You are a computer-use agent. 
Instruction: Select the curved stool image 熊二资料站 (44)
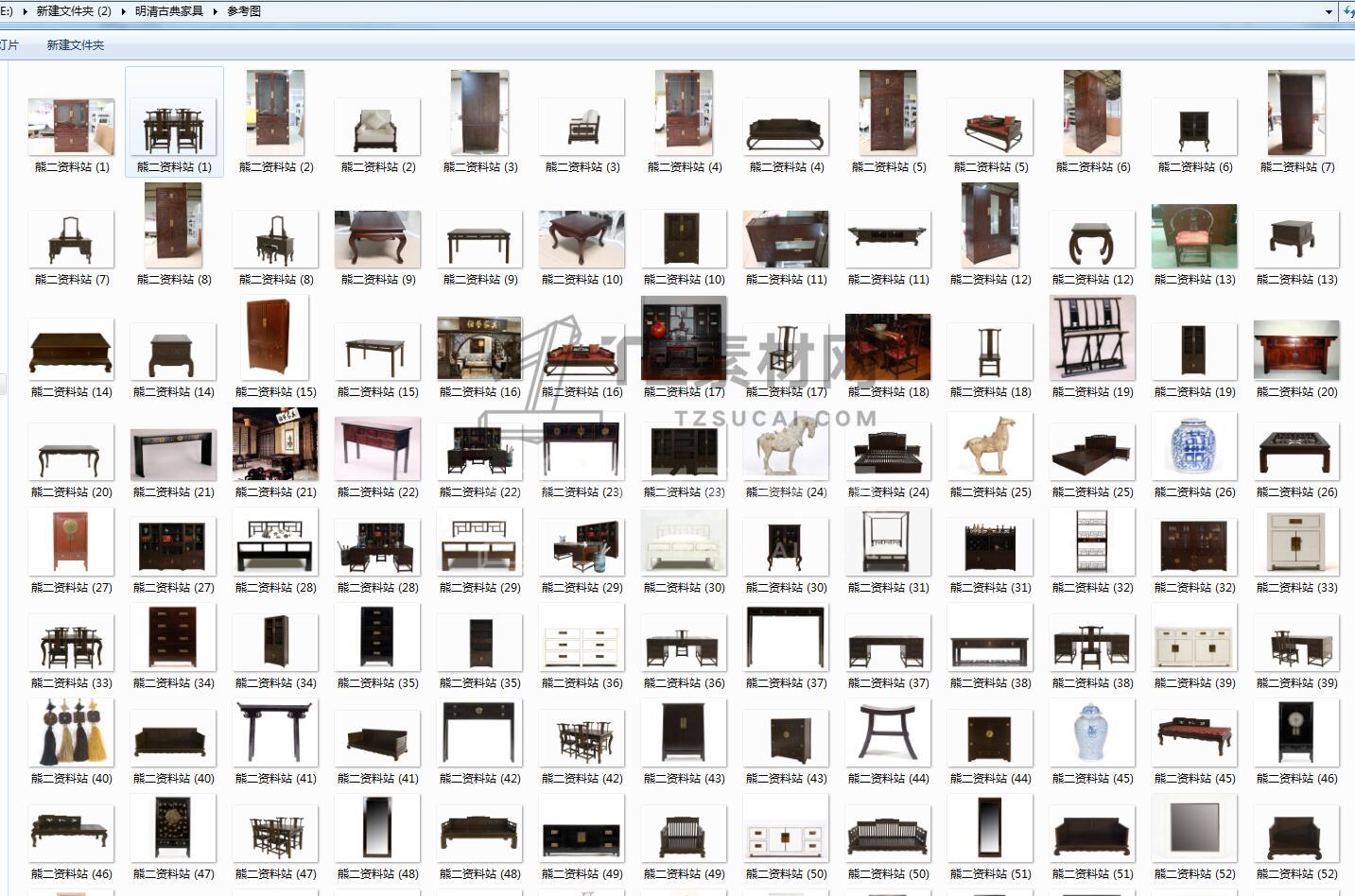point(888,732)
